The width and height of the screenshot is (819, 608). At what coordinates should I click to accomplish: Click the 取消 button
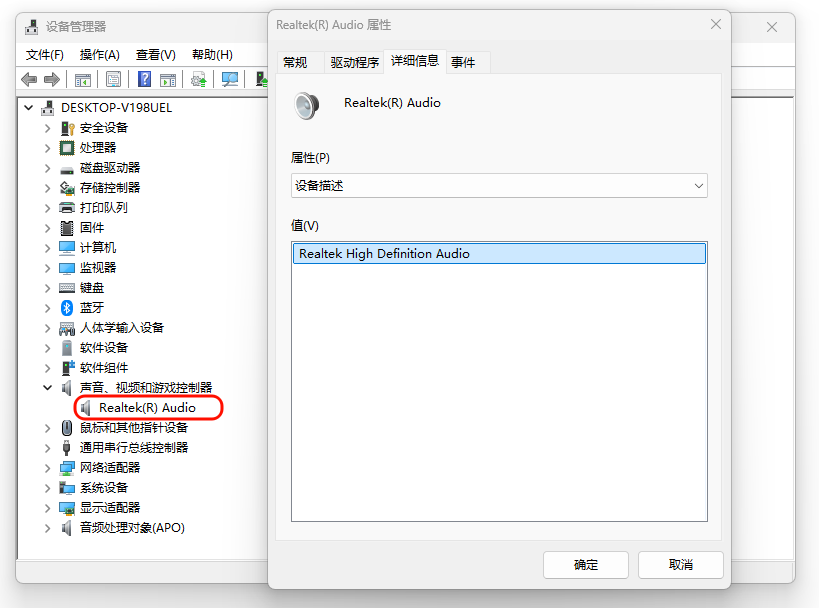pyautogui.click(x=681, y=565)
